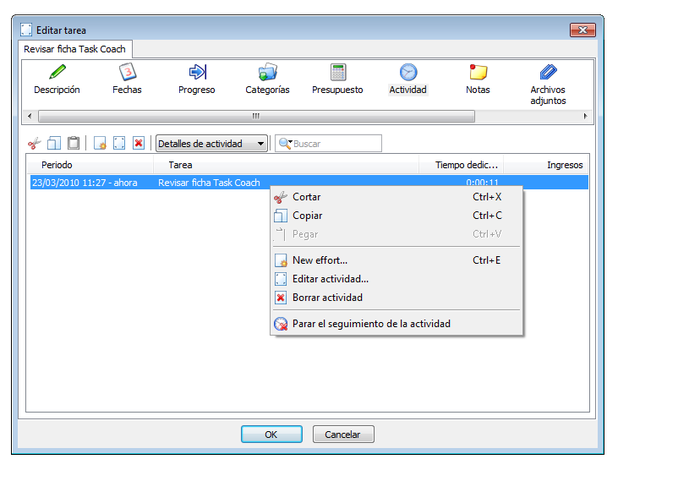Click the OK button
The height and width of the screenshot is (503, 700).
click(271, 434)
